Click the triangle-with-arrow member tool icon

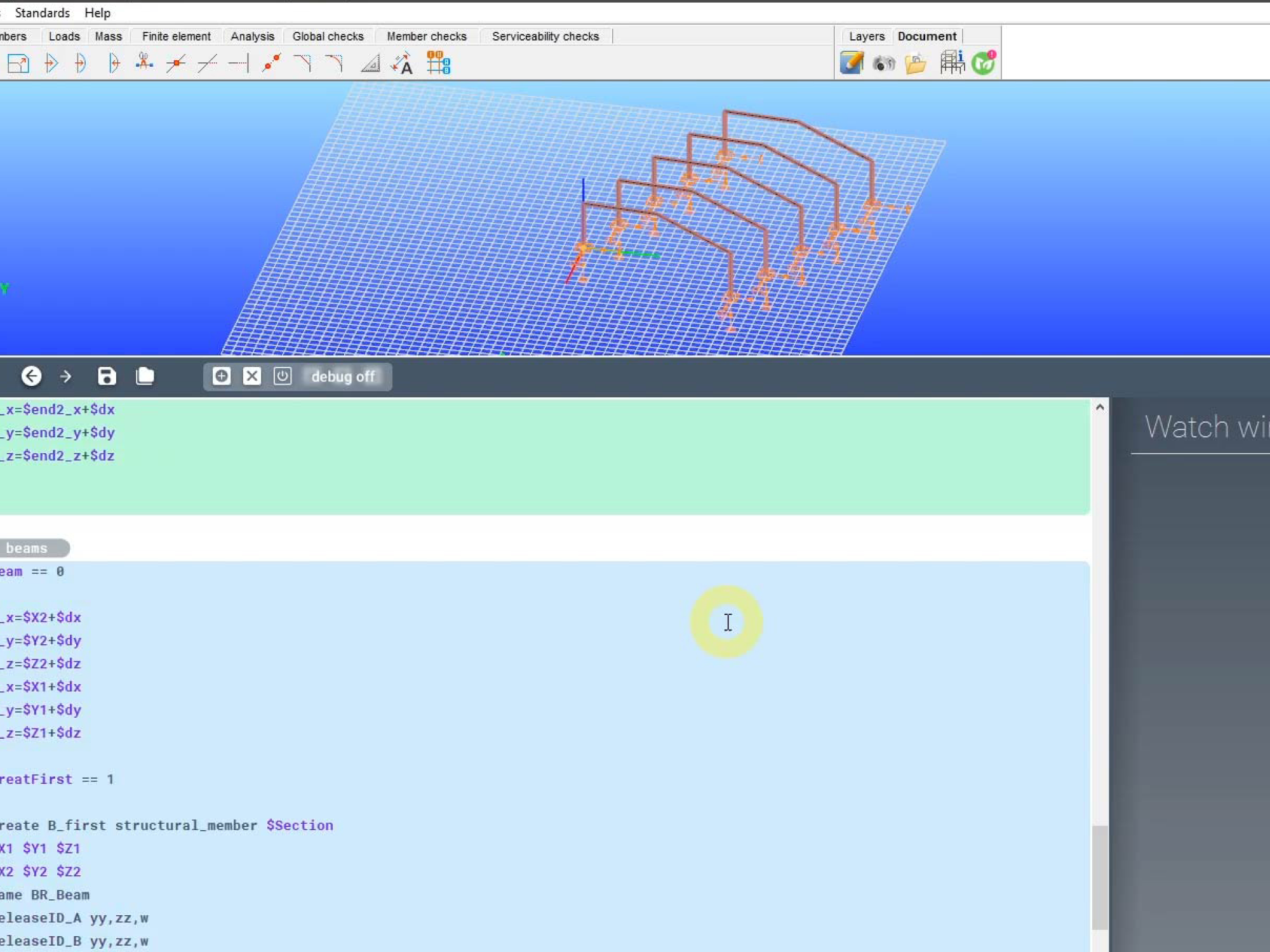click(51, 63)
